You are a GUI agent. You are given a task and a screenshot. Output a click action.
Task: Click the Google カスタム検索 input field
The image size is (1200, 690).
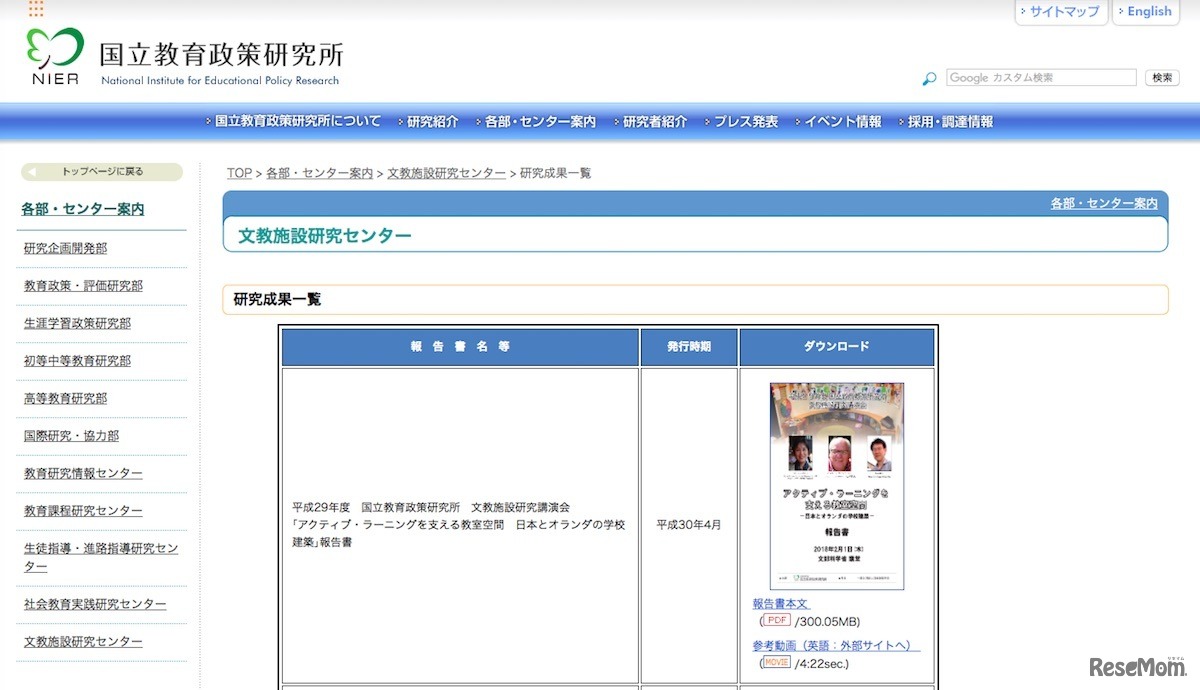pyautogui.click(x=1040, y=77)
